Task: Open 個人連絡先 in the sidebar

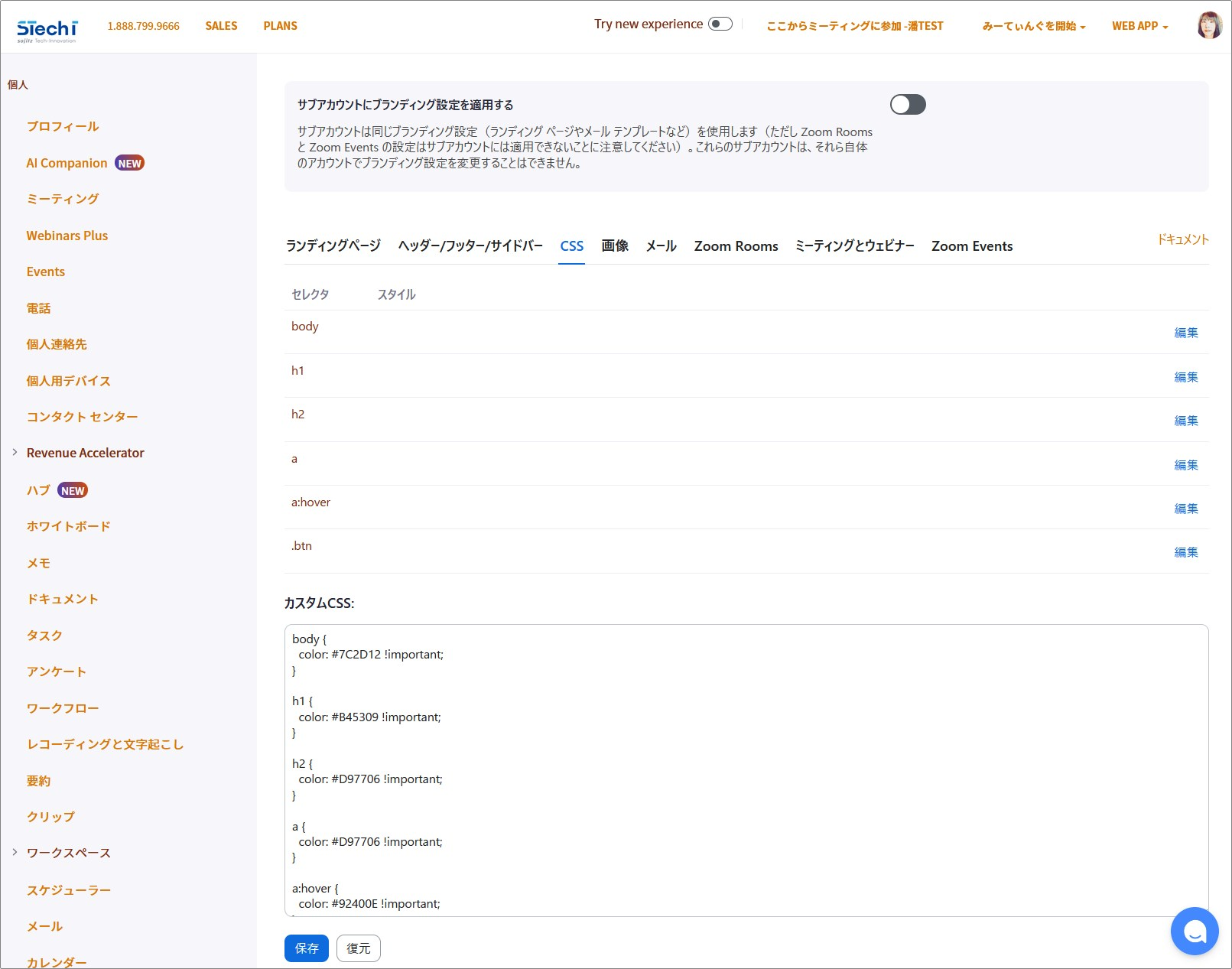Action: [57, 344]
